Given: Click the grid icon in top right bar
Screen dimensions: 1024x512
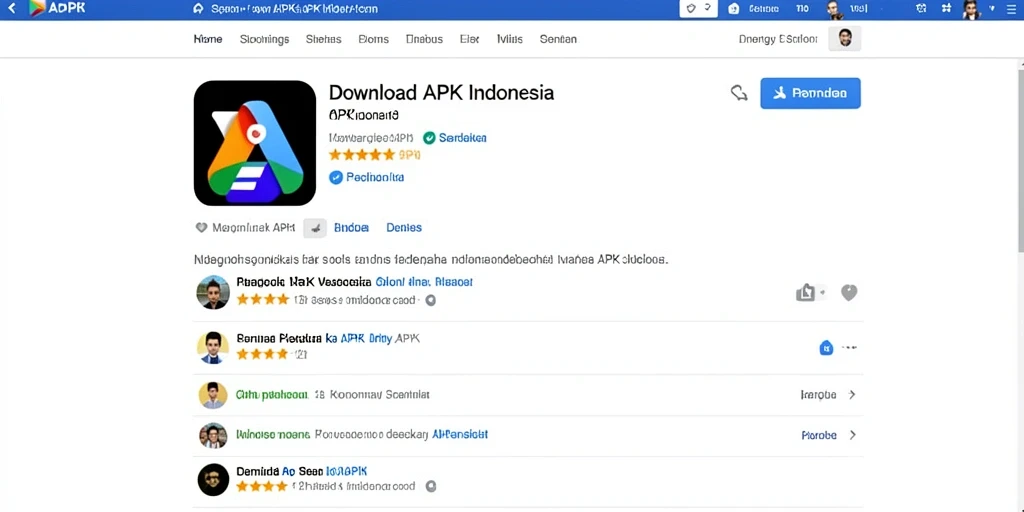Looking at the screenshot, I should click(946, 8).
